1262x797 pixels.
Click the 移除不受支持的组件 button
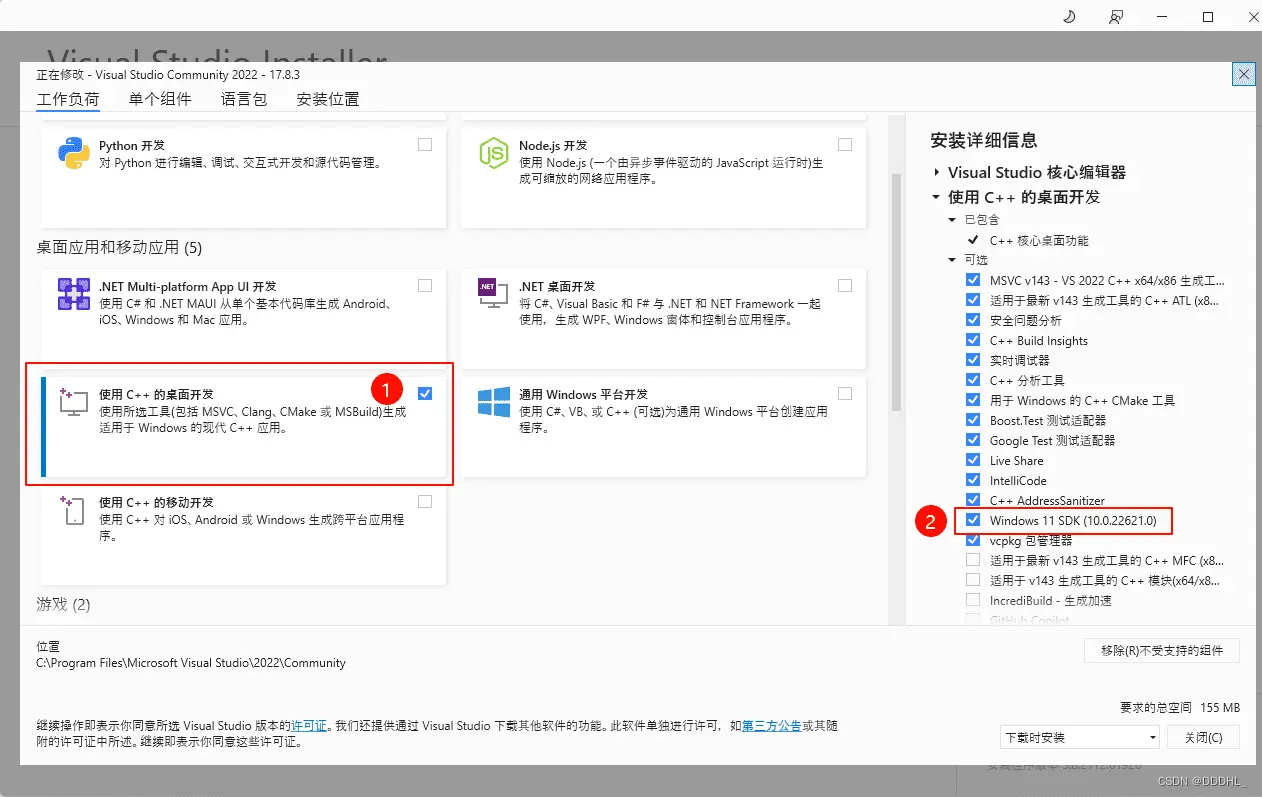1161,651
